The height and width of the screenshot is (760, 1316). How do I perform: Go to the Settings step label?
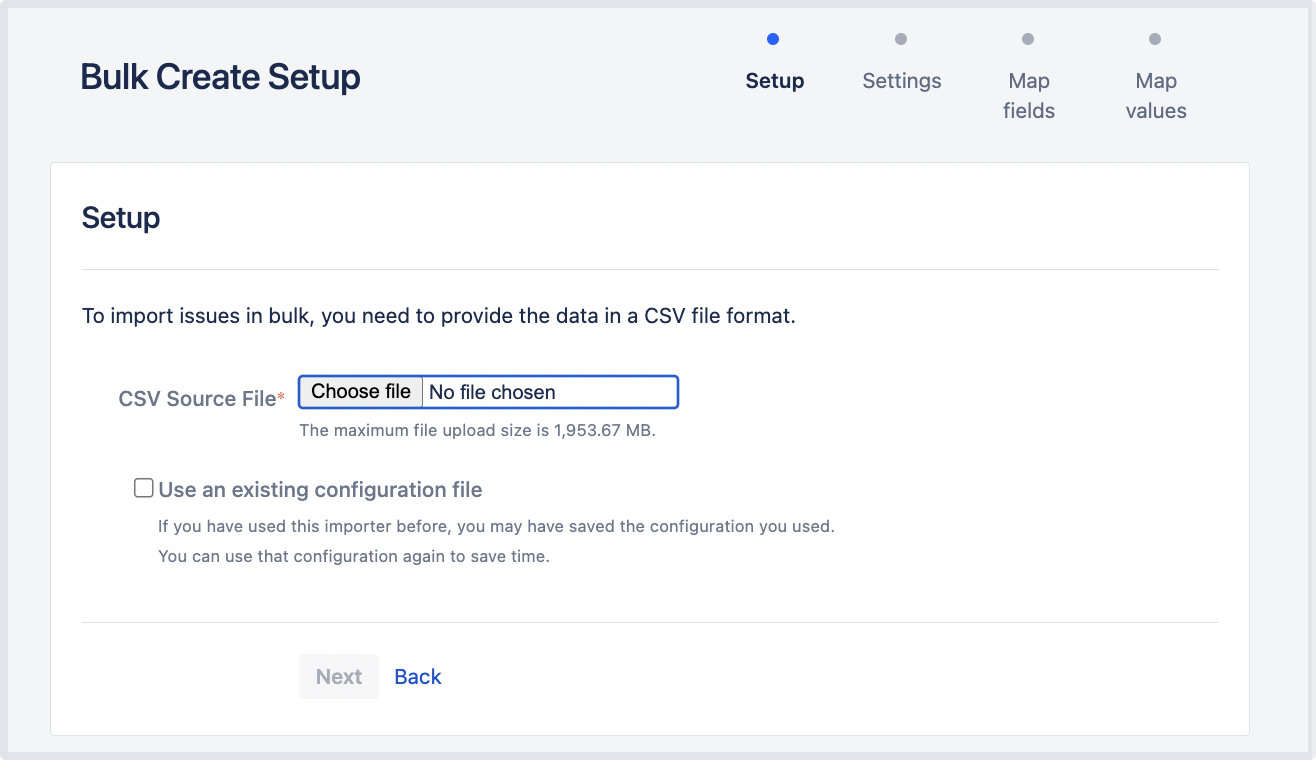pos(902,81)
